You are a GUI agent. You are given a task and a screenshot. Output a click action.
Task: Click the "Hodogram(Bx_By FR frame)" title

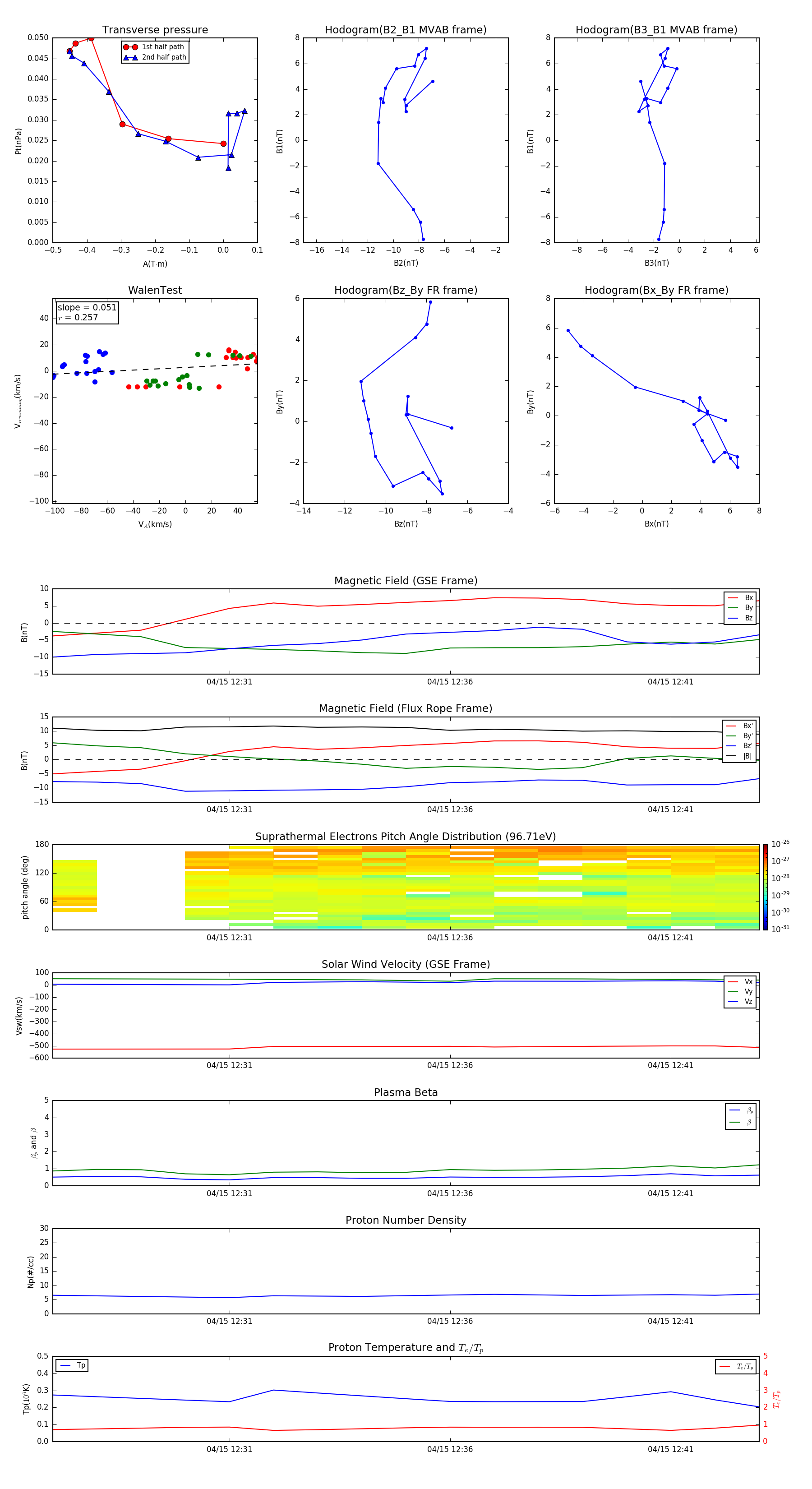pos(656,290)
